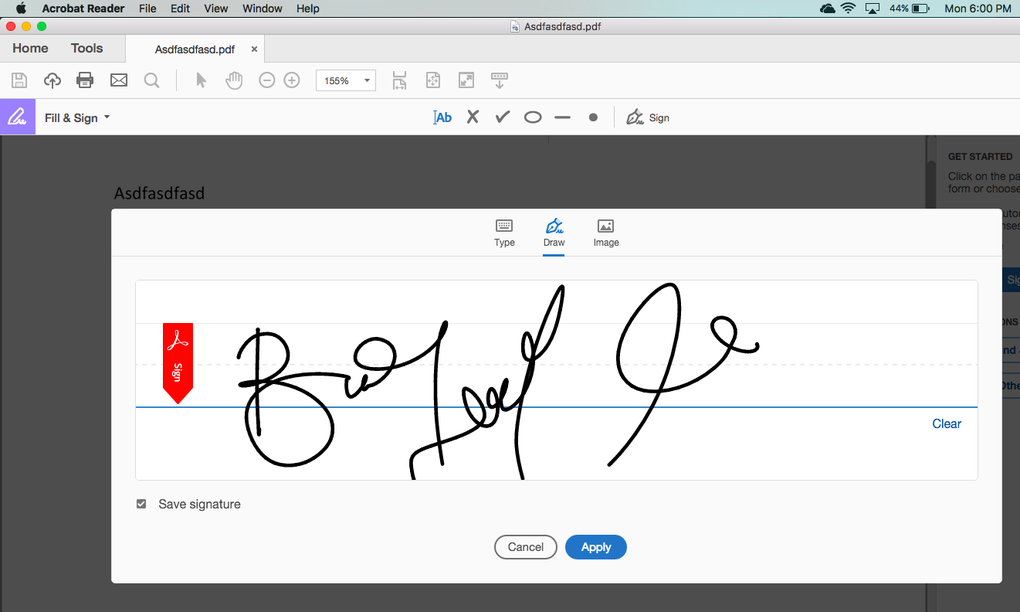Open the Tools tab
Image resolution: width=1020 pixels, height=612 pixels.
[87, 48]
